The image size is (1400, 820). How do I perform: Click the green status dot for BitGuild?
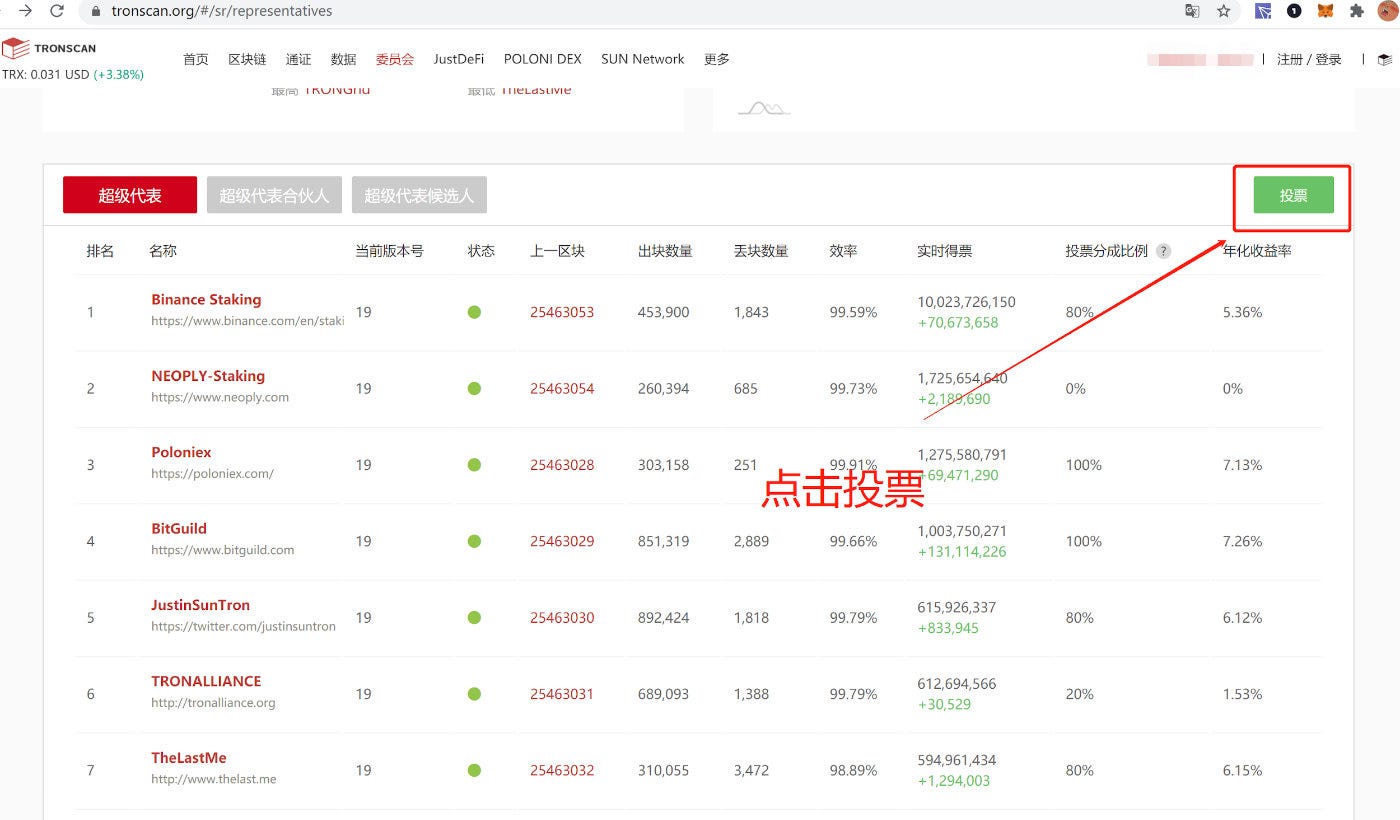pos(474,541)
